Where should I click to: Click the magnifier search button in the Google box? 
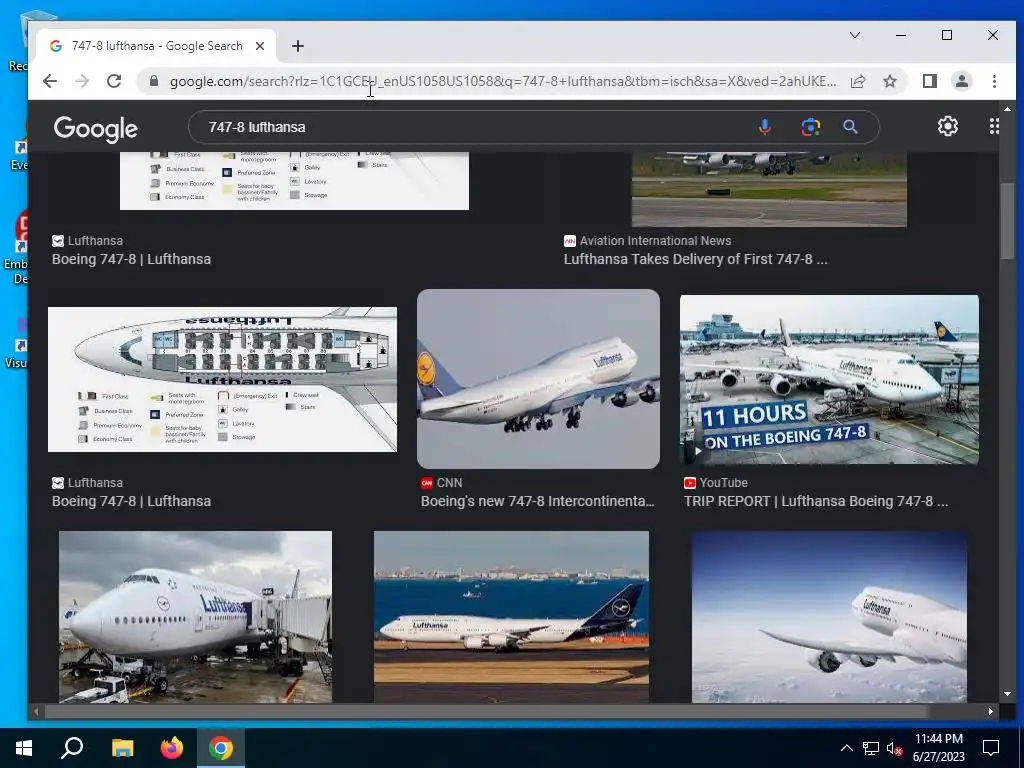[850, 127]
